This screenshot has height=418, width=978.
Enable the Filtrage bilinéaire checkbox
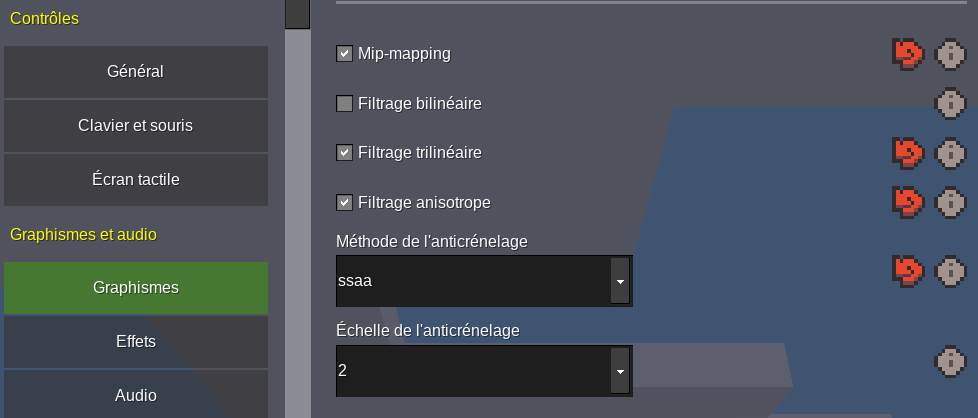[345, 103]
